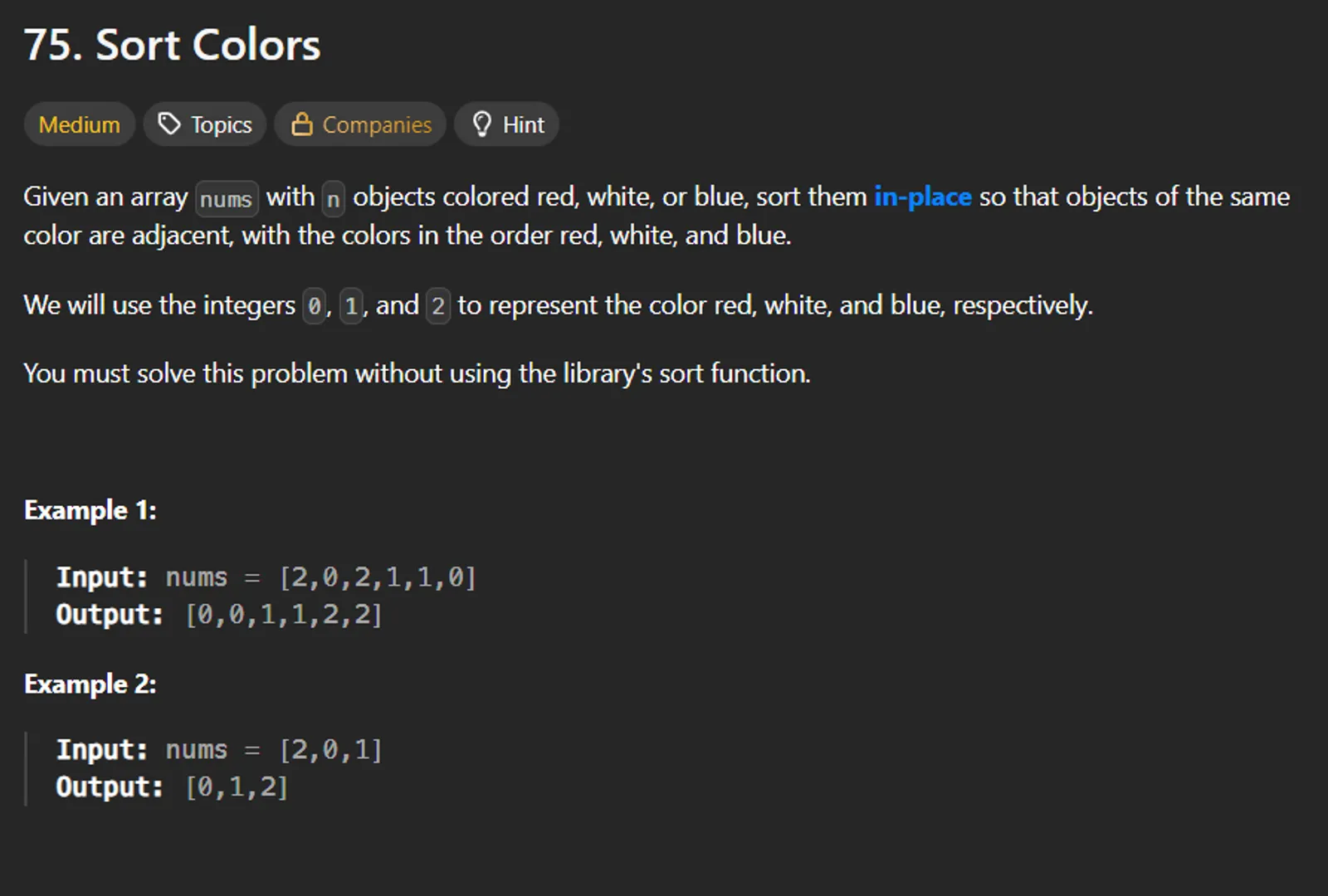Click the tag icon beside Topics

tap(169, 124)
